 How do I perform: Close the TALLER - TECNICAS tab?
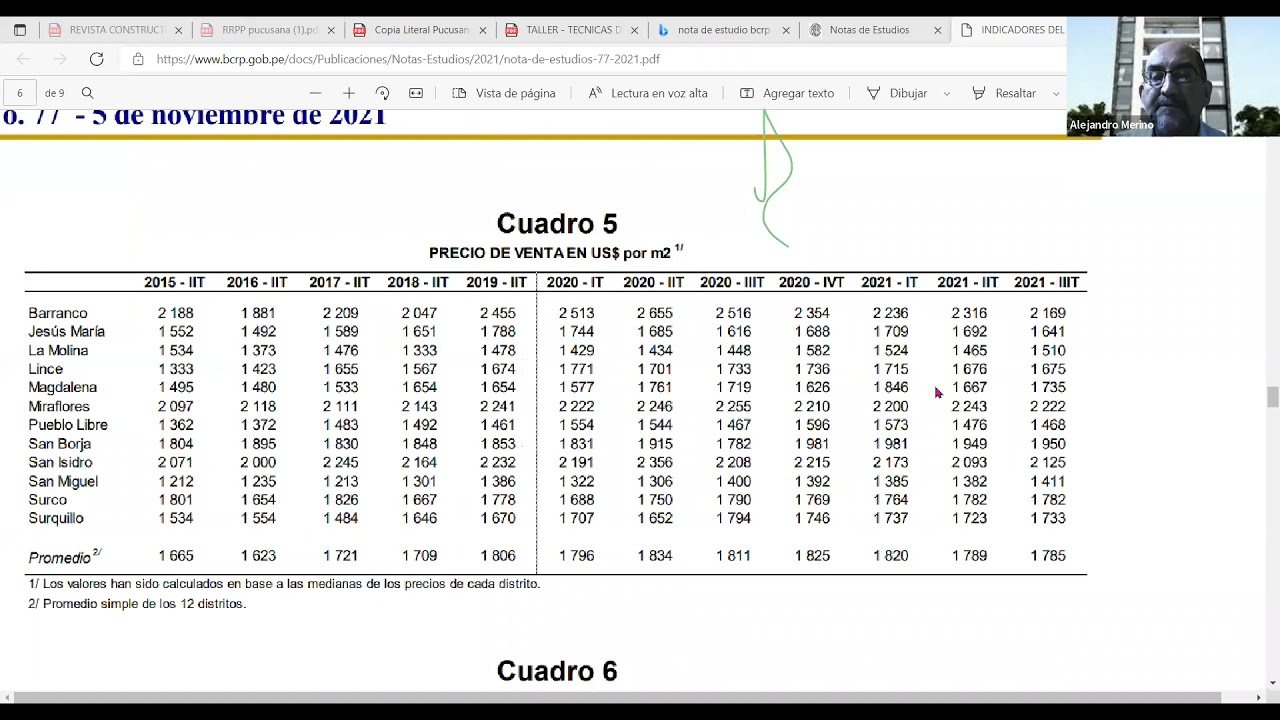tap(634, 30)
